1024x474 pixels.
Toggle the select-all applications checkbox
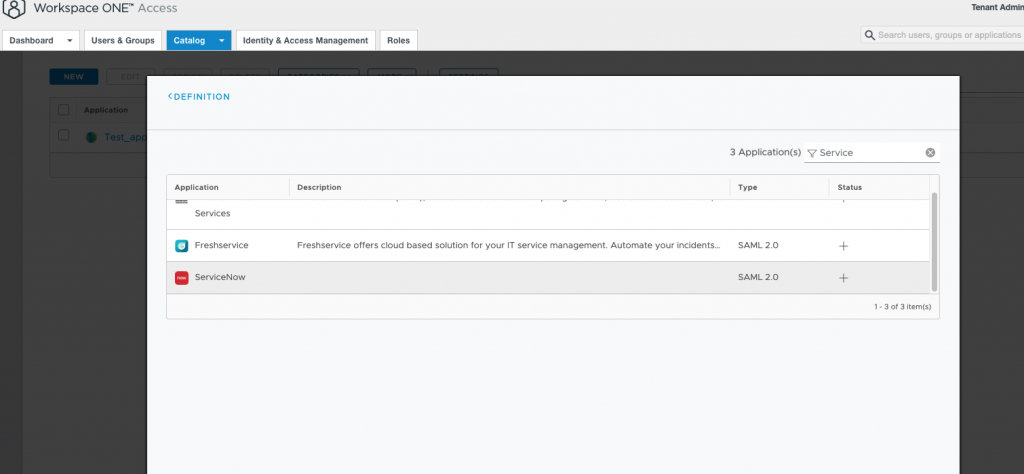click(x=63, y=110)
